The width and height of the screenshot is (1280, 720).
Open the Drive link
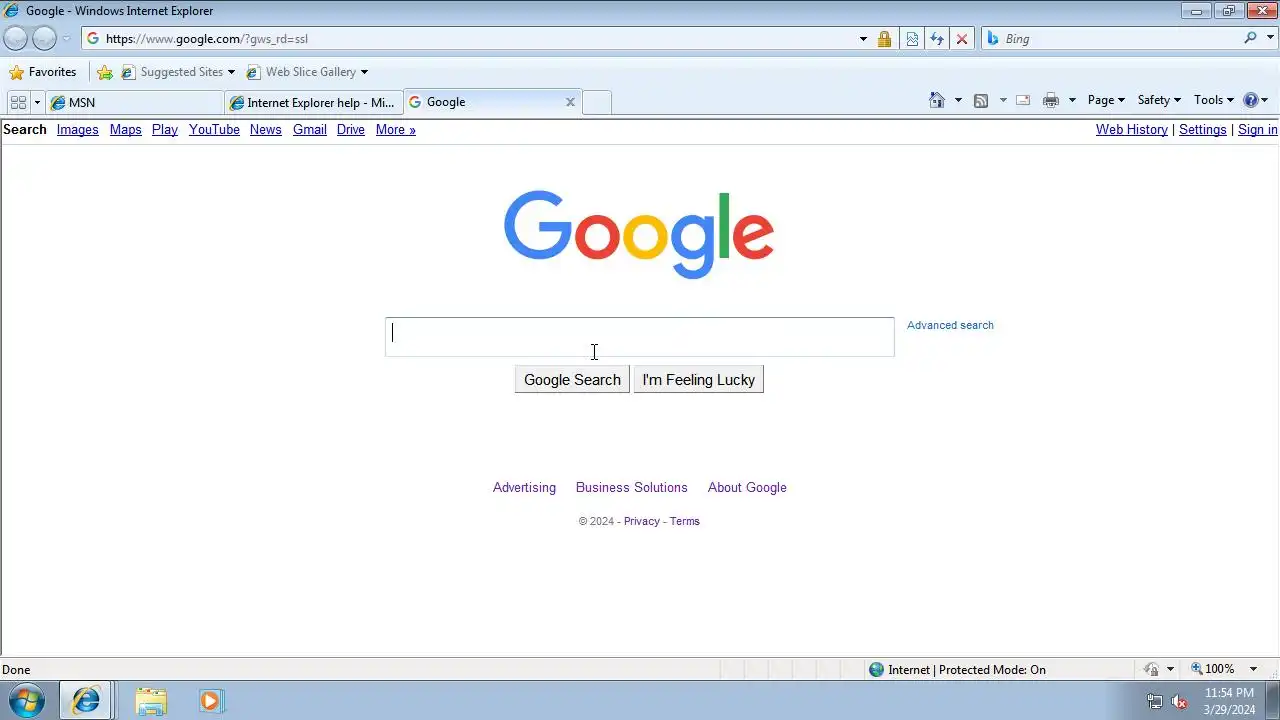[x=351, y=130]
